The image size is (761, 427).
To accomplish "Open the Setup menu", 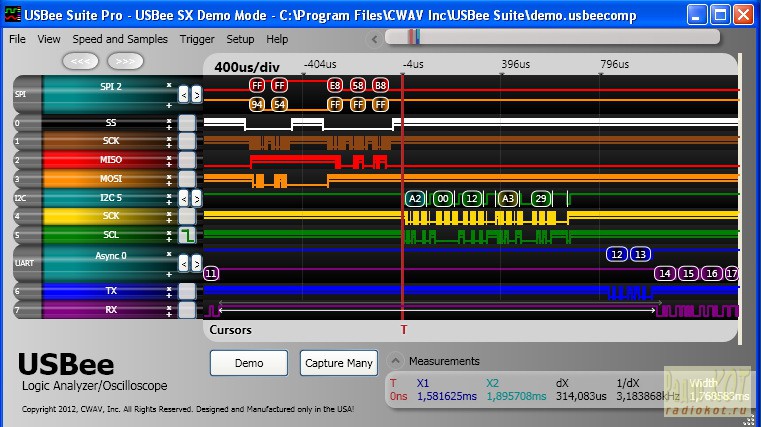I will 240,39.
